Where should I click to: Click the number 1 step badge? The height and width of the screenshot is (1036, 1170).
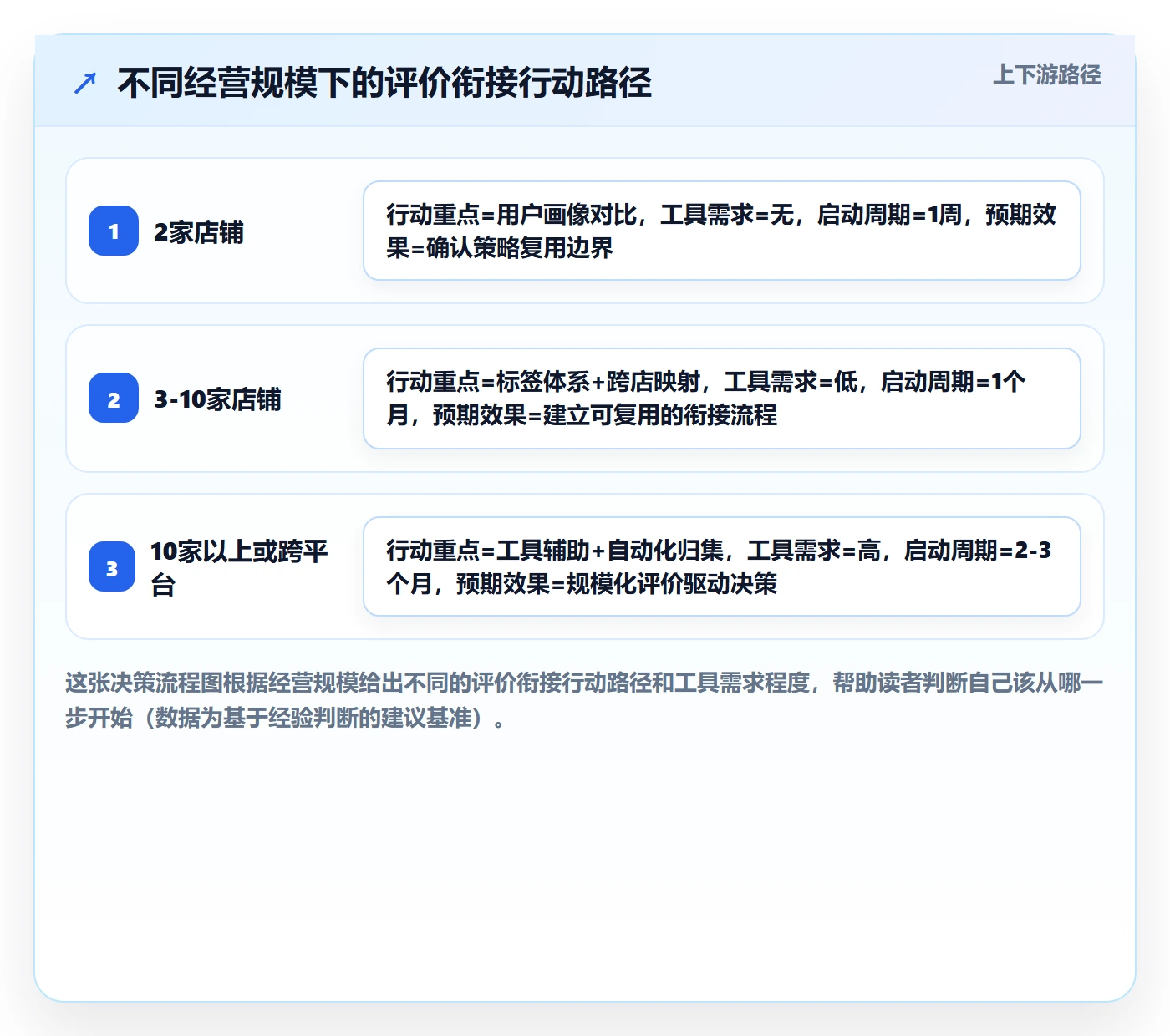tap(114, 231)
